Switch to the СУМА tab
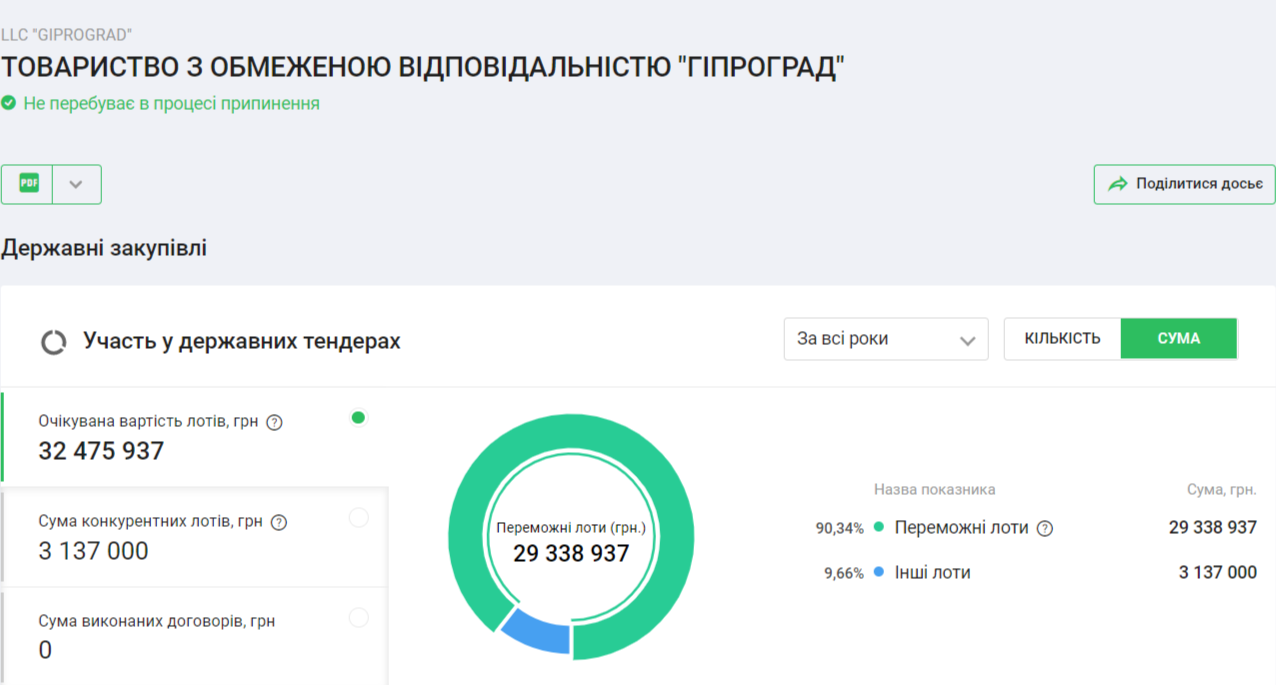Screen dimensions: 1276x685 pyautogui.click(x=1178, y=339)
